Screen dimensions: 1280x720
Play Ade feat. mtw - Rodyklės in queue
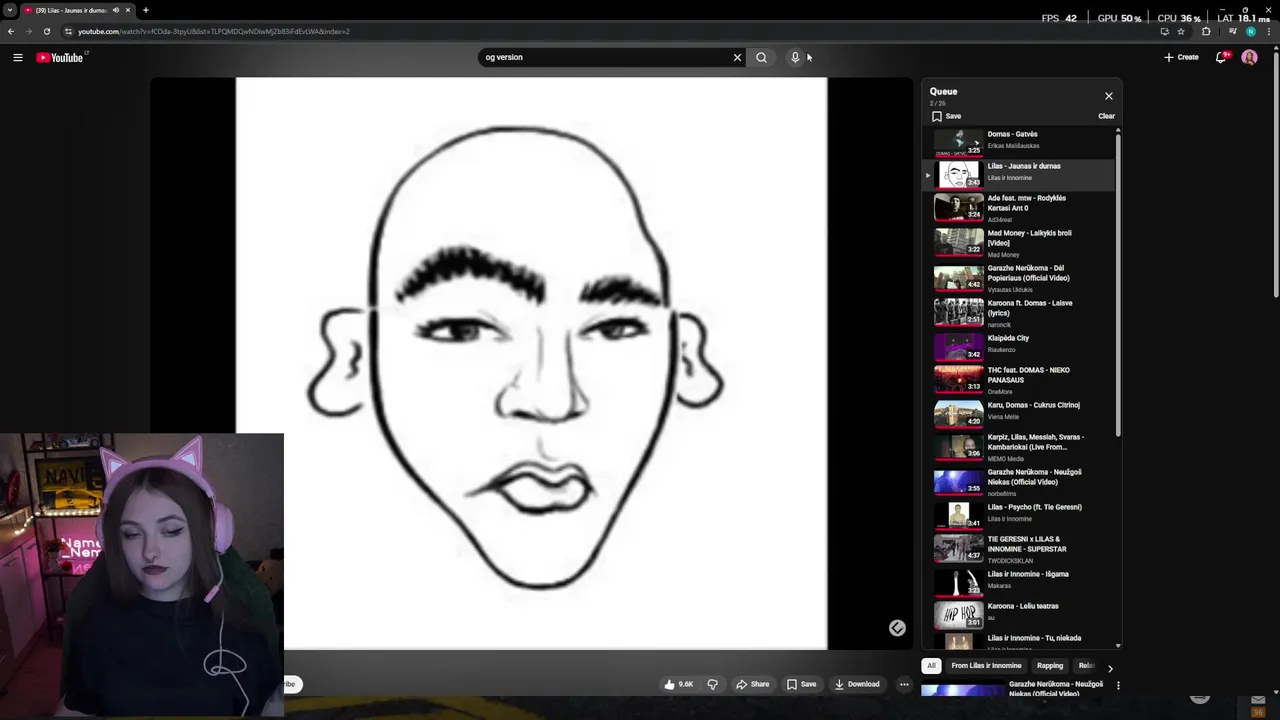tap(1017, 208)
